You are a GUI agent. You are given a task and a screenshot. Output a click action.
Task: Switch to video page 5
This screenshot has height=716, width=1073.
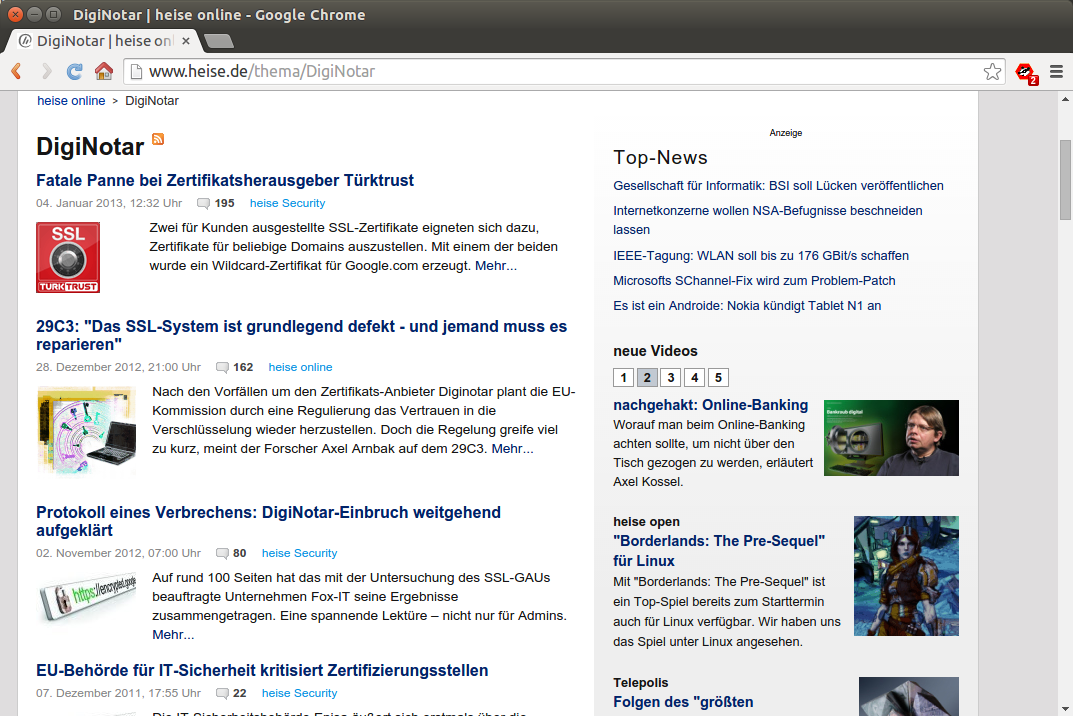click(719, 377)
